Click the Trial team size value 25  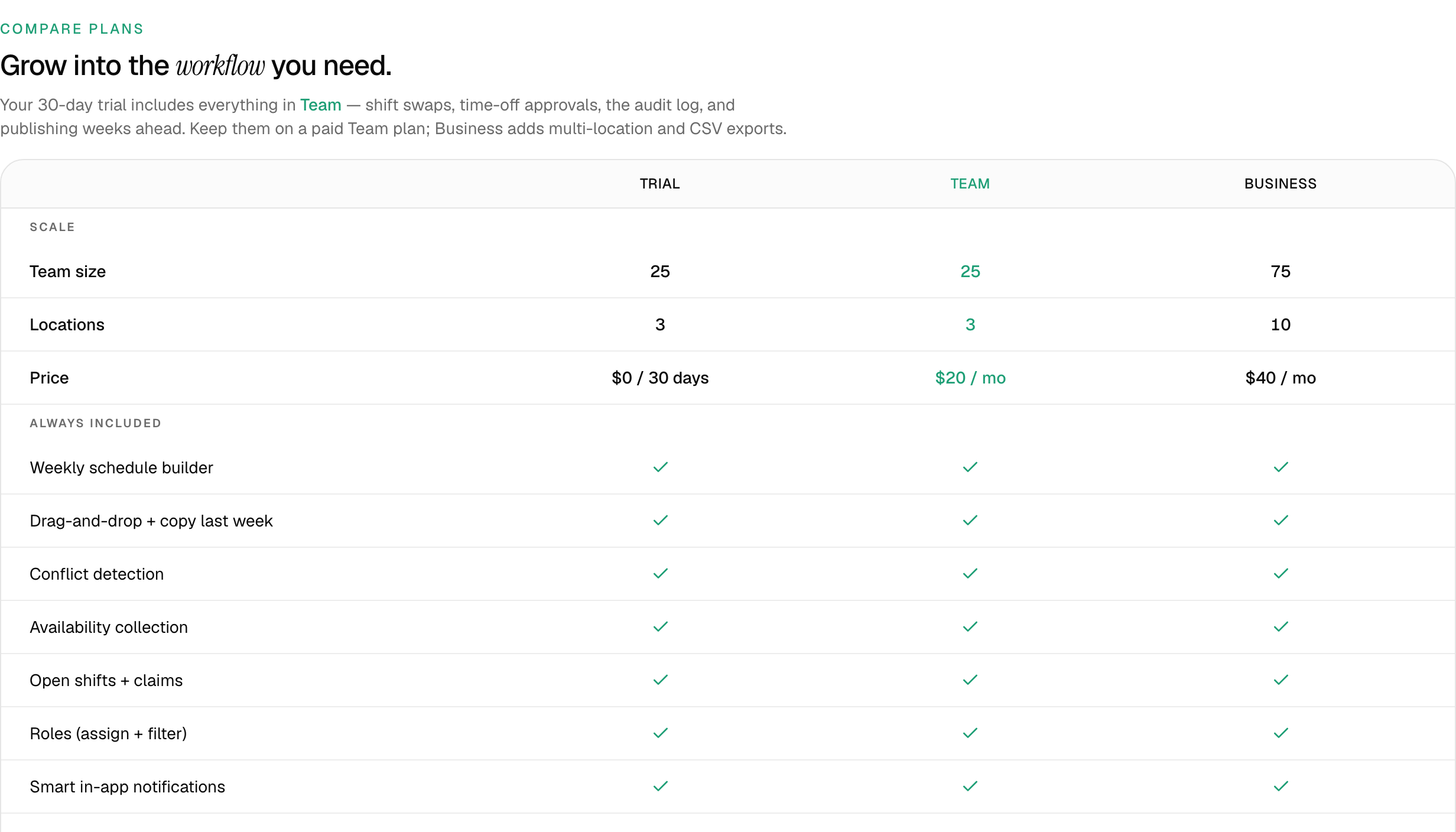(x=660, y=272)
